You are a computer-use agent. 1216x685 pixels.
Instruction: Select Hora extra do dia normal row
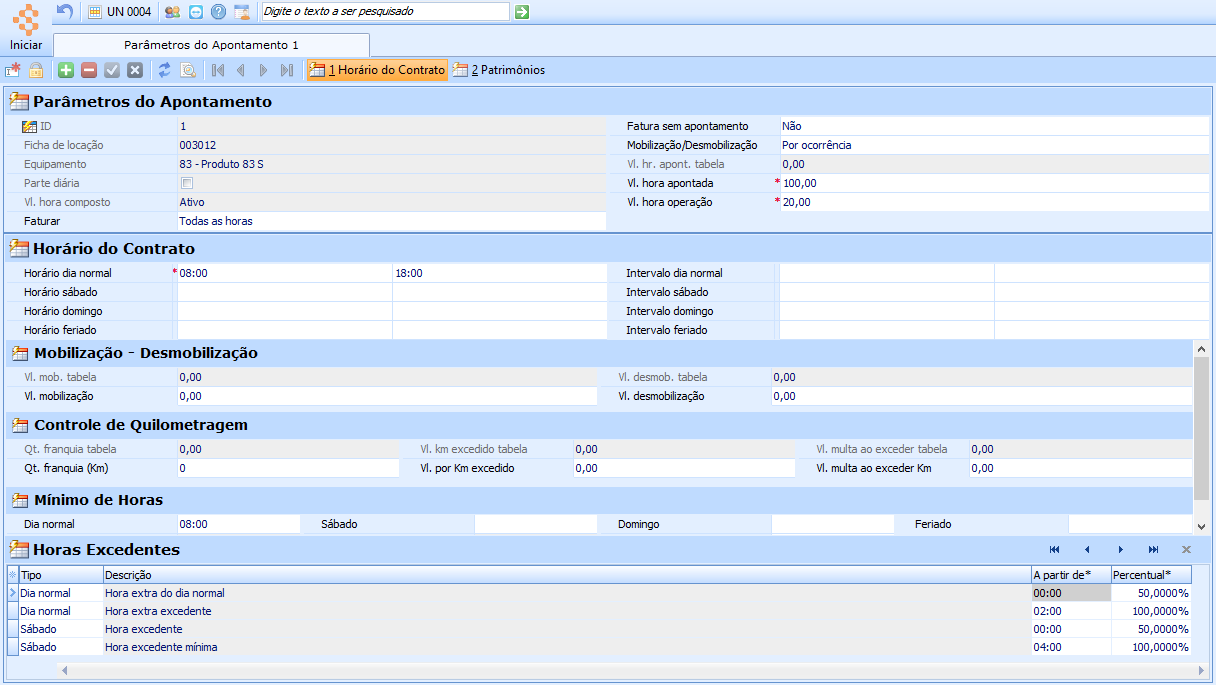600,593
